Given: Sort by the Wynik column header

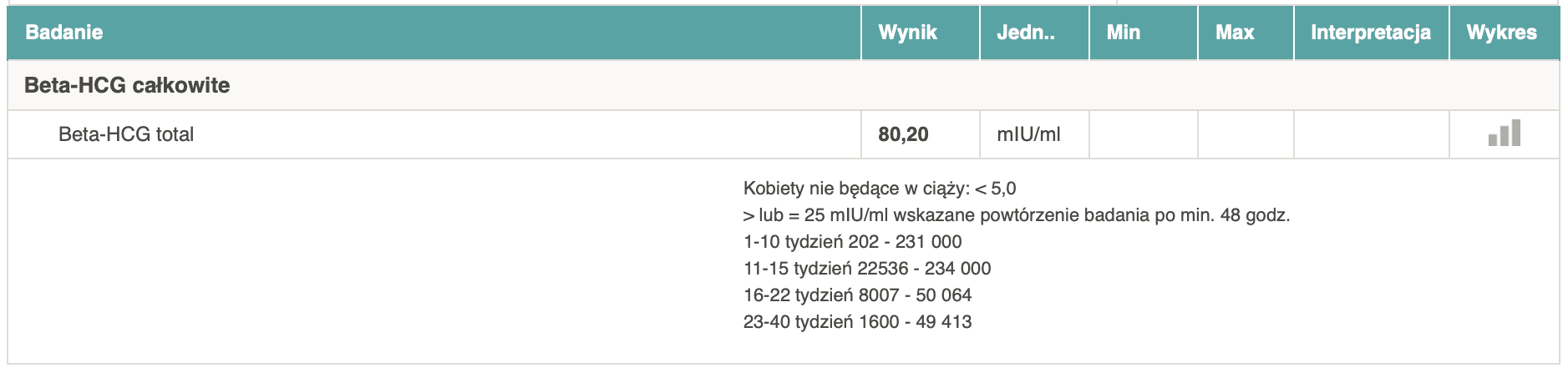Looking at the screenshot, I should click(907, 33).
